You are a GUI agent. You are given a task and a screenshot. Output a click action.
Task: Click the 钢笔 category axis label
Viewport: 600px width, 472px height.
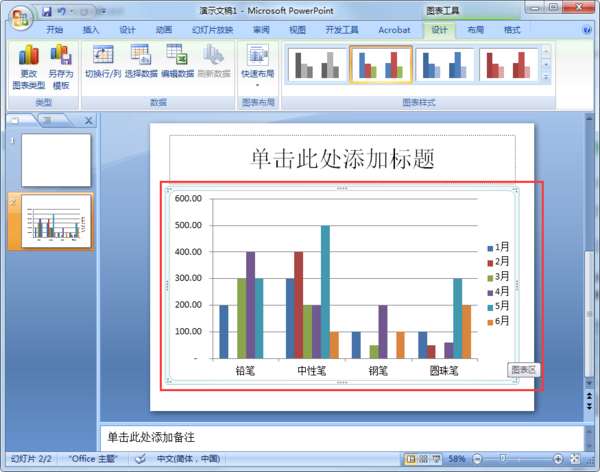point(378,371)
